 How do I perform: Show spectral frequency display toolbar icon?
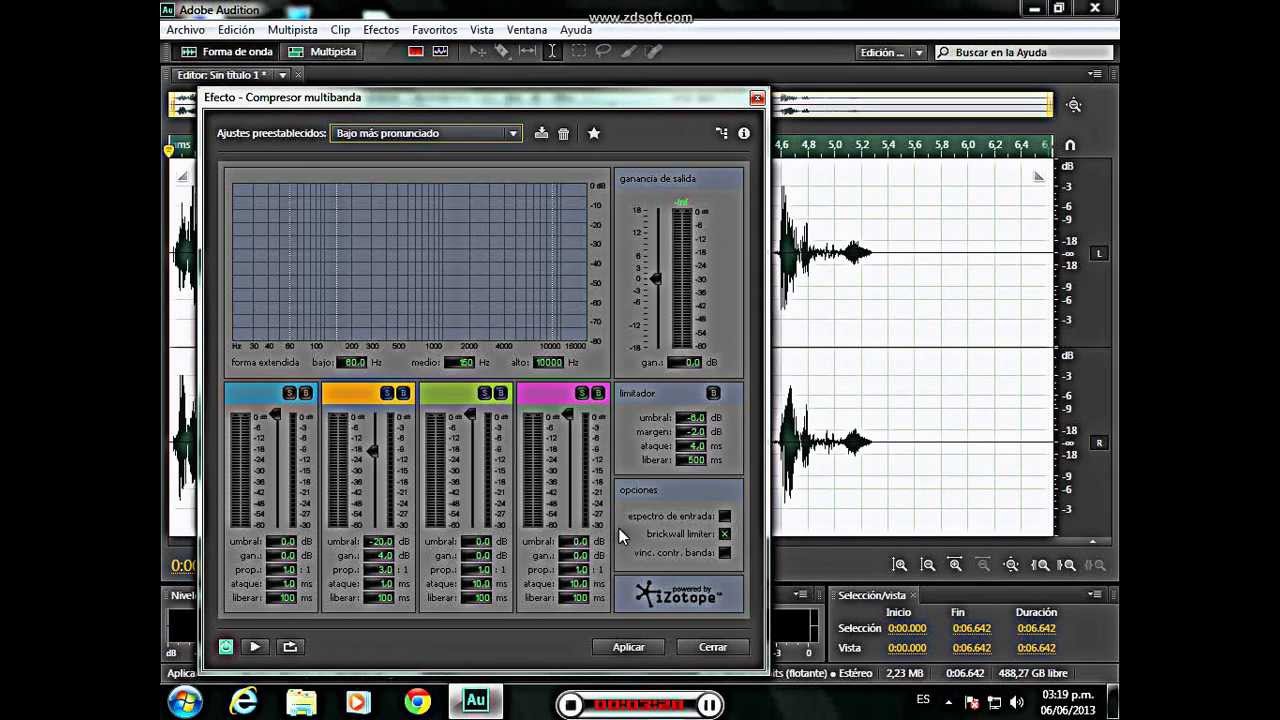coord(416,52)
